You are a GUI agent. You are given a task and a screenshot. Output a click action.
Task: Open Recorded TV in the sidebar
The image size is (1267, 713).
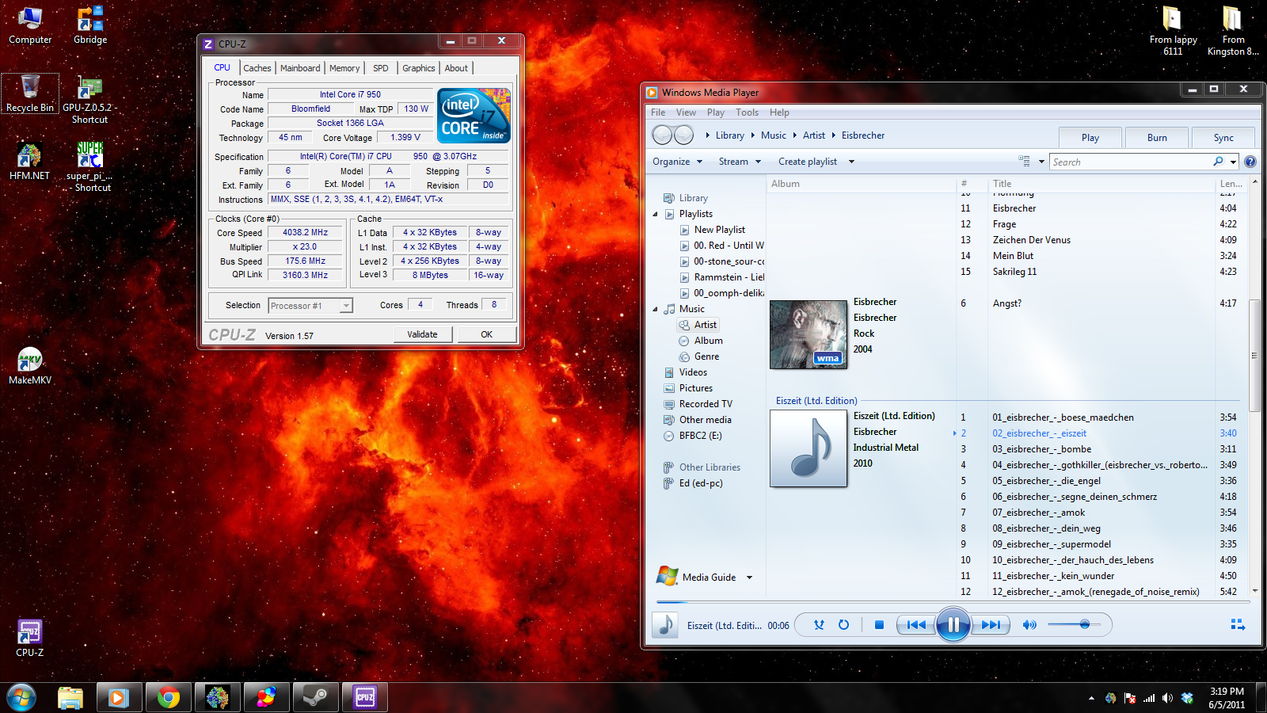pyautogui.click(x=706, y=404)
